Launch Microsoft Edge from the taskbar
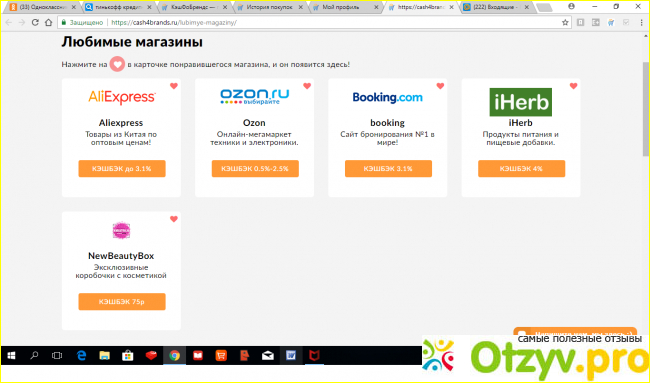This screenshot has width=650, height=383. [81, 356]
